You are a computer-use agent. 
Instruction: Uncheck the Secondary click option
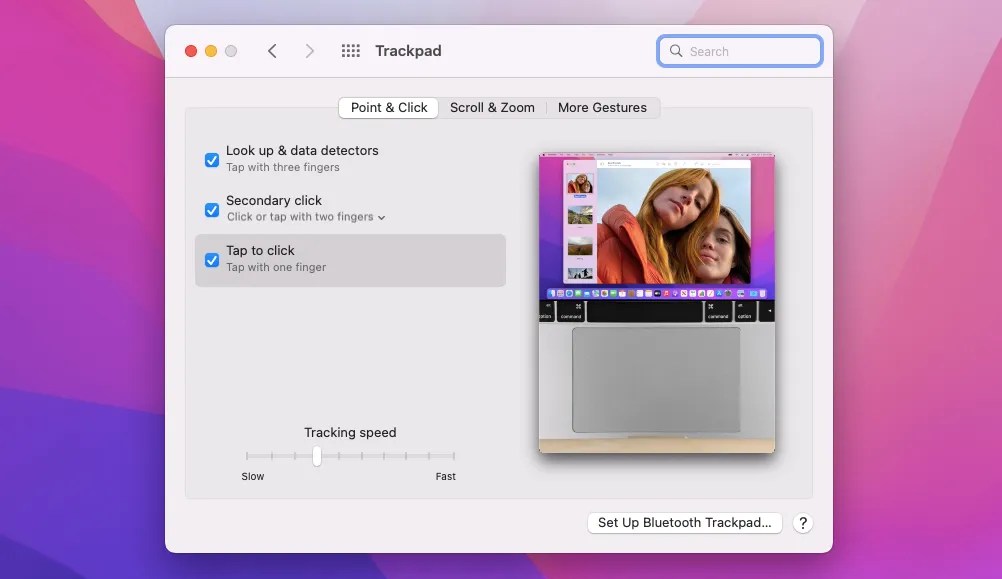tap(211, 209)
